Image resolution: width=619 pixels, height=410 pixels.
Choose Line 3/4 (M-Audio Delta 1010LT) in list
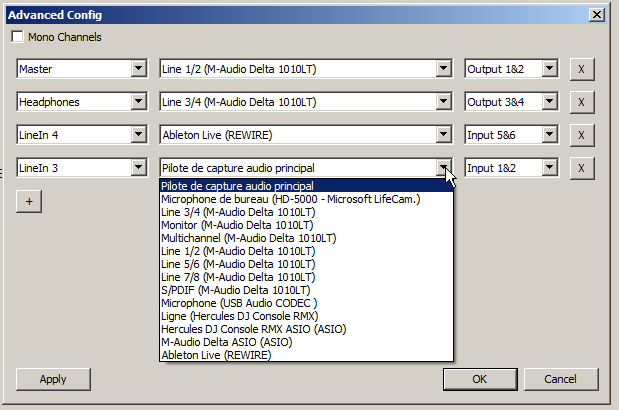[306, 212]
